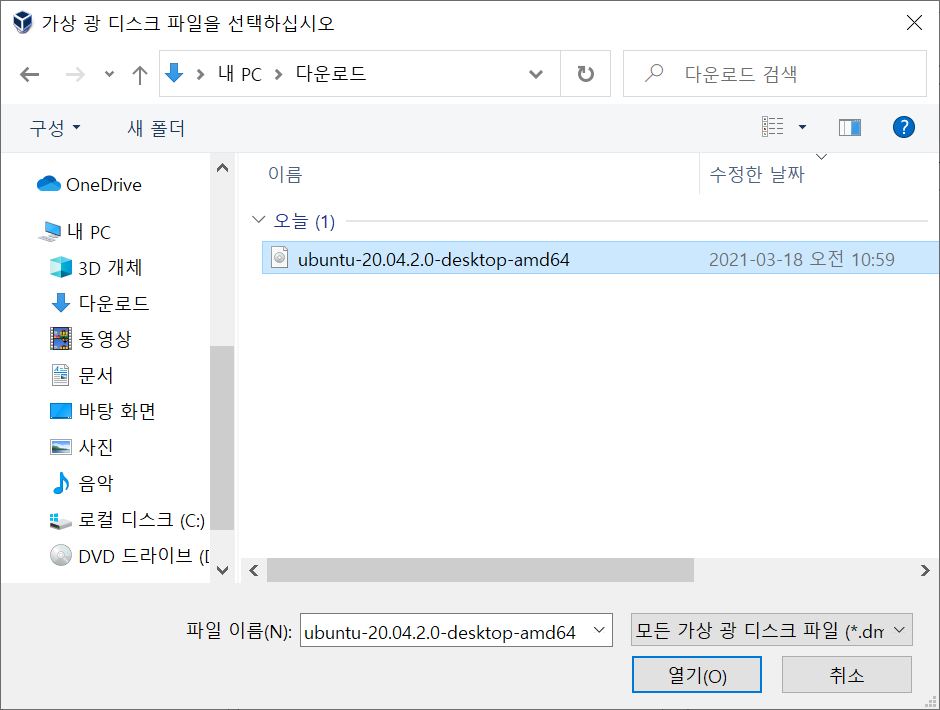Click the blue download arrow in address bar
This screenshot has width=940, height=710.
[174, 73]
